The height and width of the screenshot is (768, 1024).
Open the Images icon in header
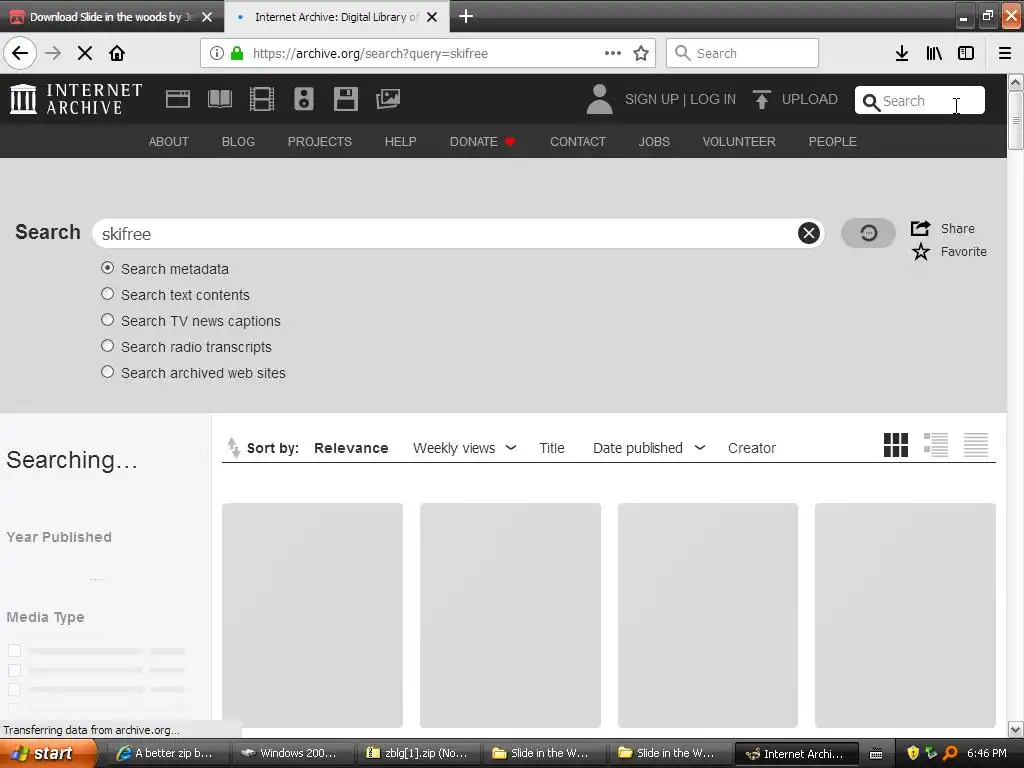click(388, 99)
